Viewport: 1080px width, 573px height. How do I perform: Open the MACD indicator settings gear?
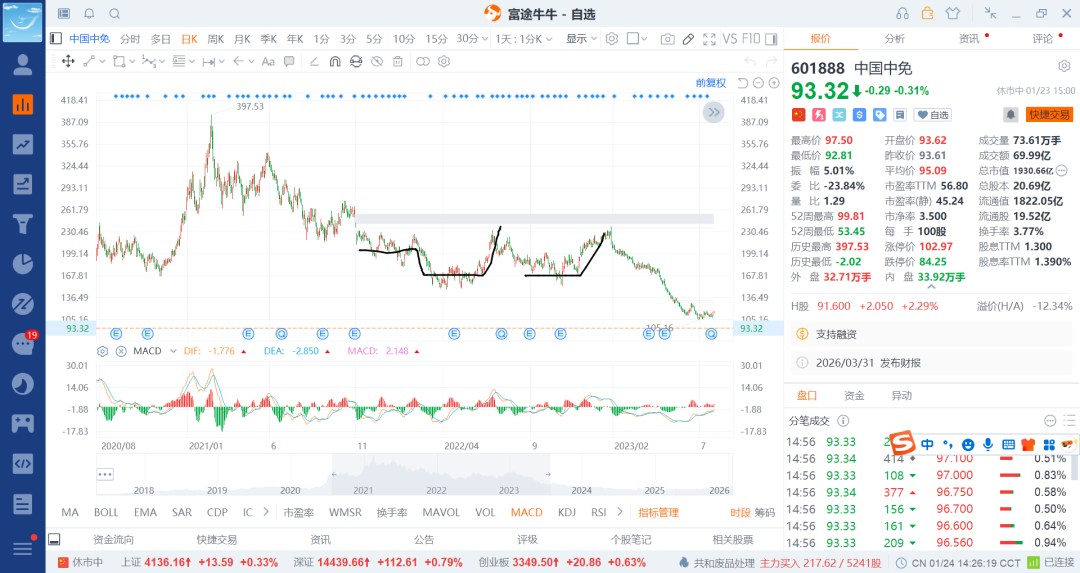coord(103,351)
